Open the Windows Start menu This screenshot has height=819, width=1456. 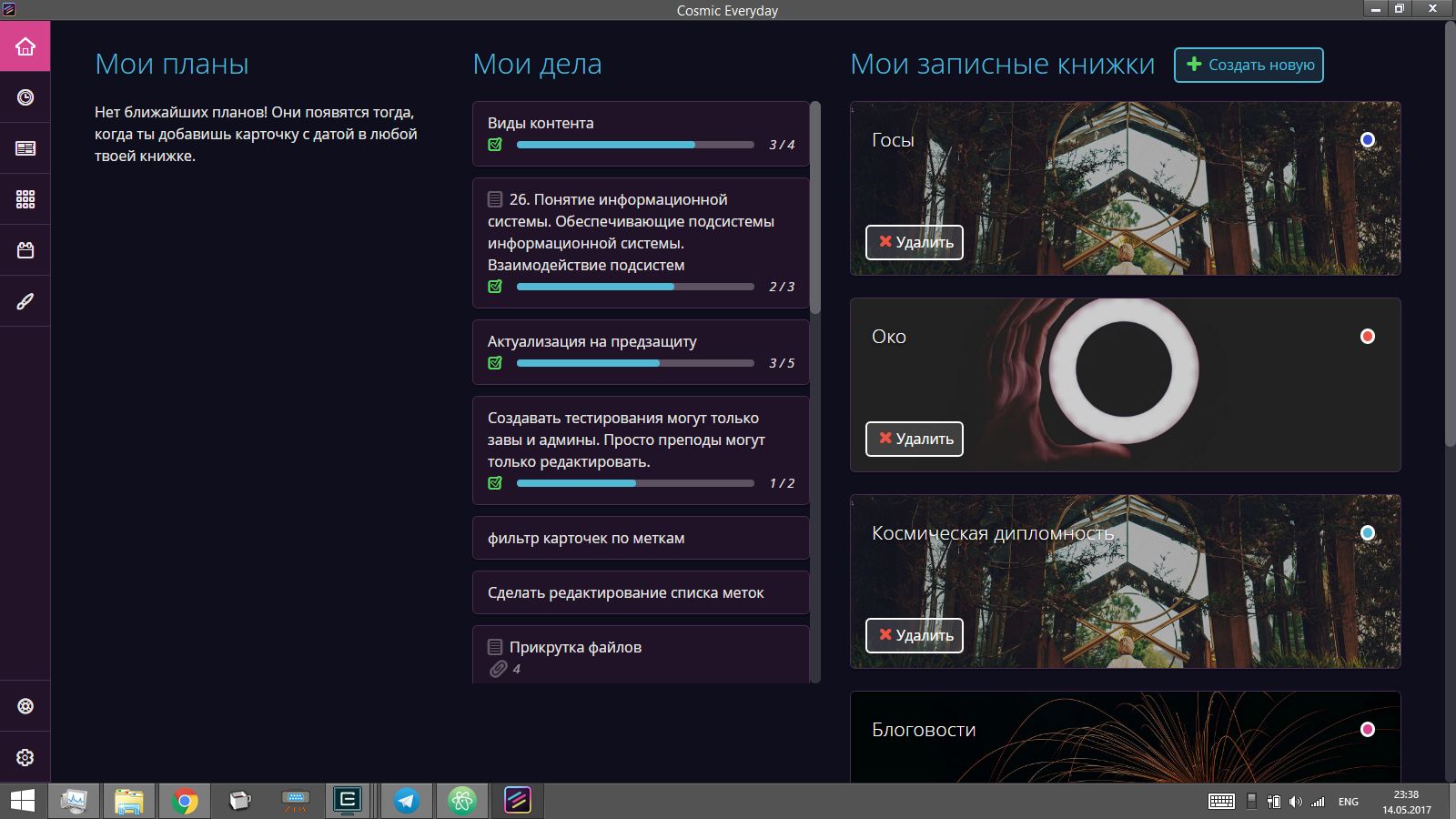click(22, 801)
